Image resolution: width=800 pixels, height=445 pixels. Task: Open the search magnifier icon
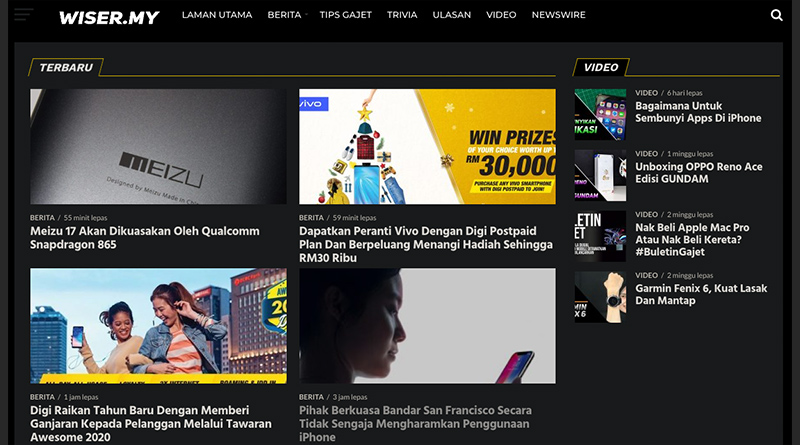(x=777, y=15)
